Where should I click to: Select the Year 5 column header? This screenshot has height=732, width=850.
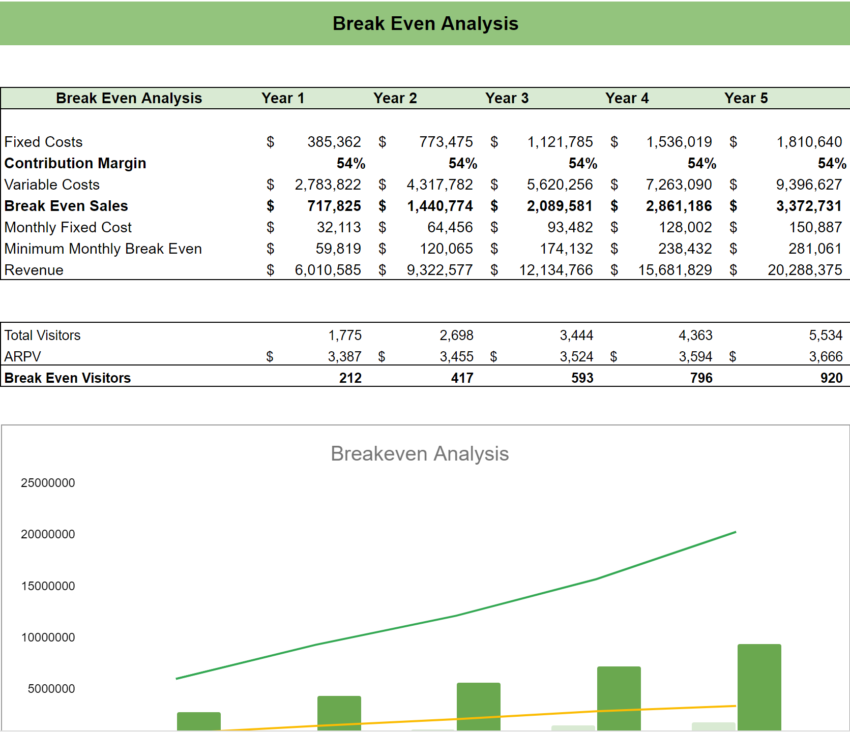(746, 98)
